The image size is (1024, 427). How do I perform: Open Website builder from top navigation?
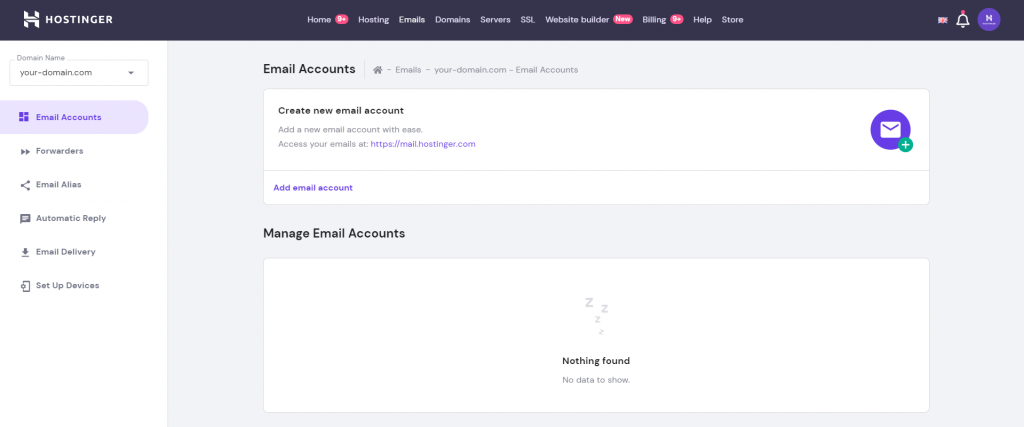point(577,19)
